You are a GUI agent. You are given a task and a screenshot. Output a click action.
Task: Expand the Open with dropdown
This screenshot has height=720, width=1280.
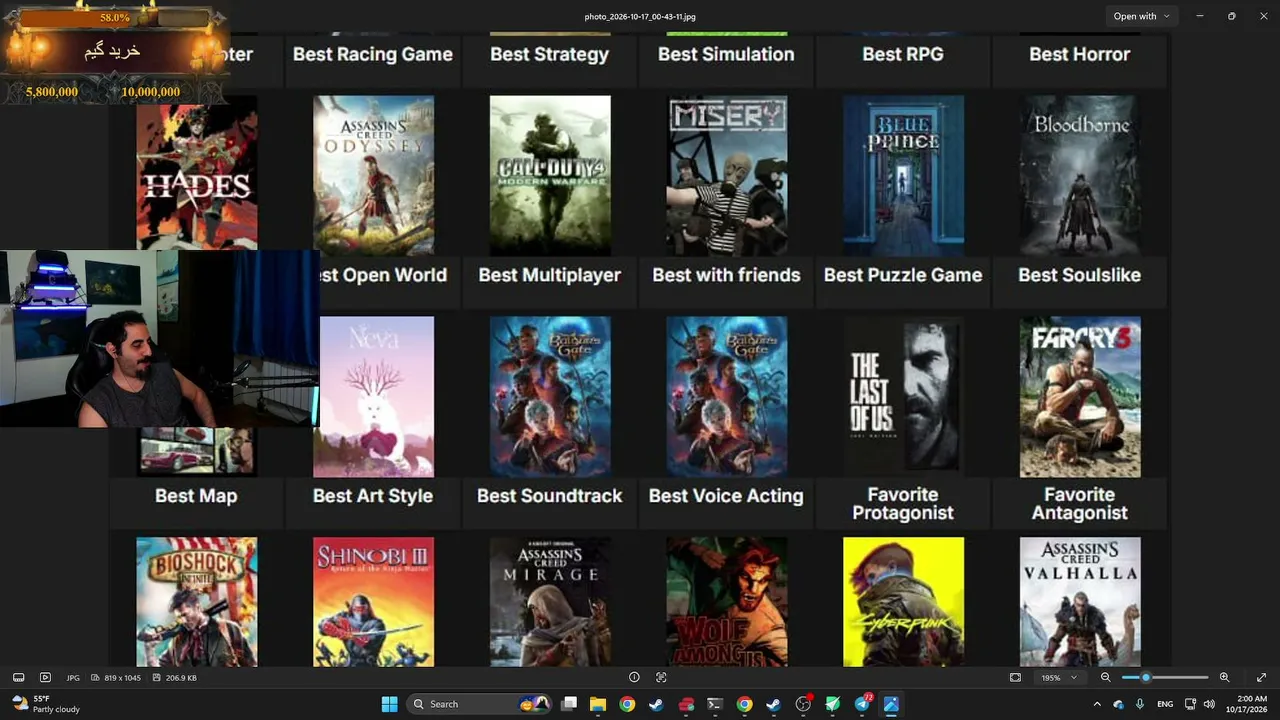point(1142,16)
